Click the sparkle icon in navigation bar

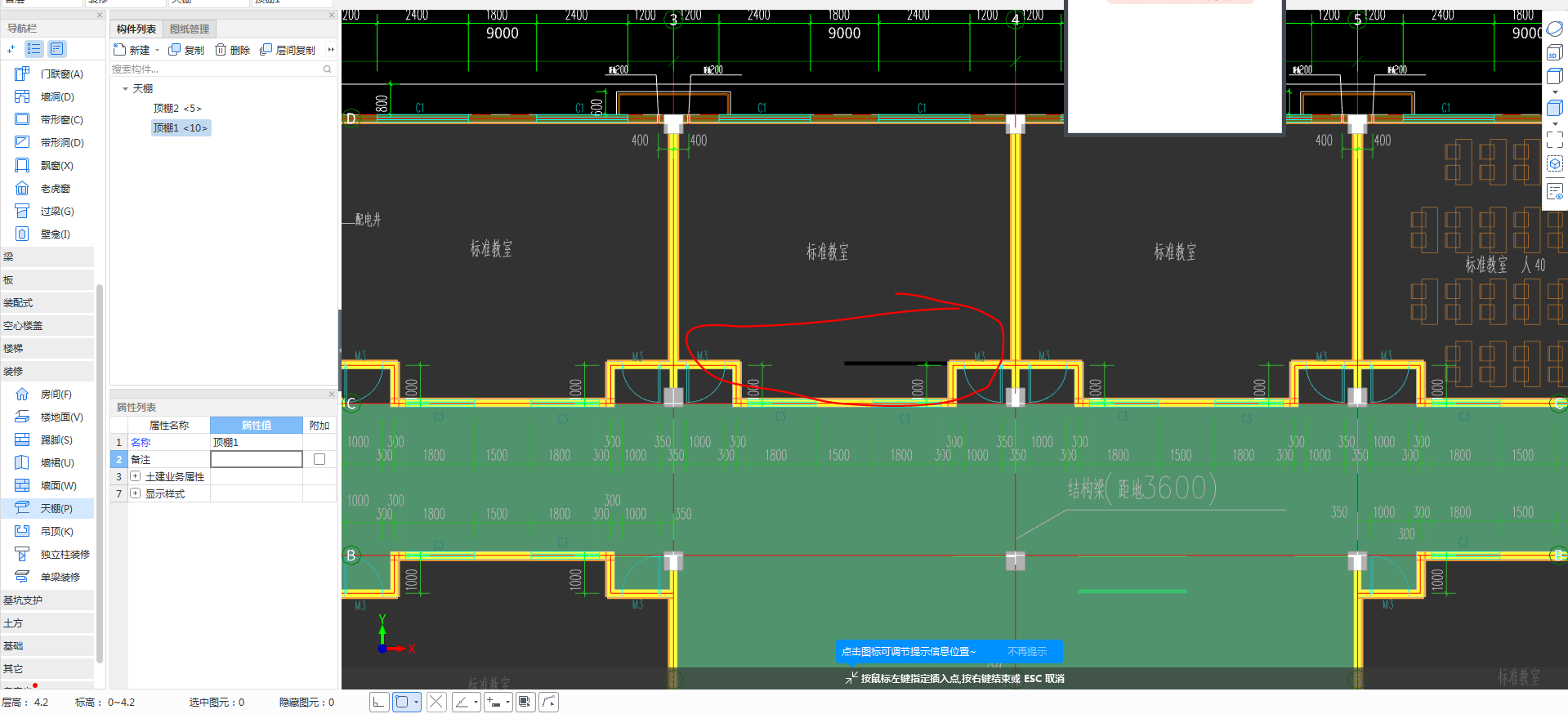click(11, 49)
